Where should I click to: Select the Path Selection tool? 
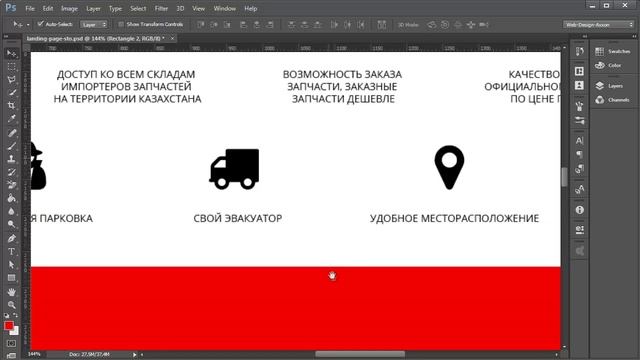coord(11,264)
